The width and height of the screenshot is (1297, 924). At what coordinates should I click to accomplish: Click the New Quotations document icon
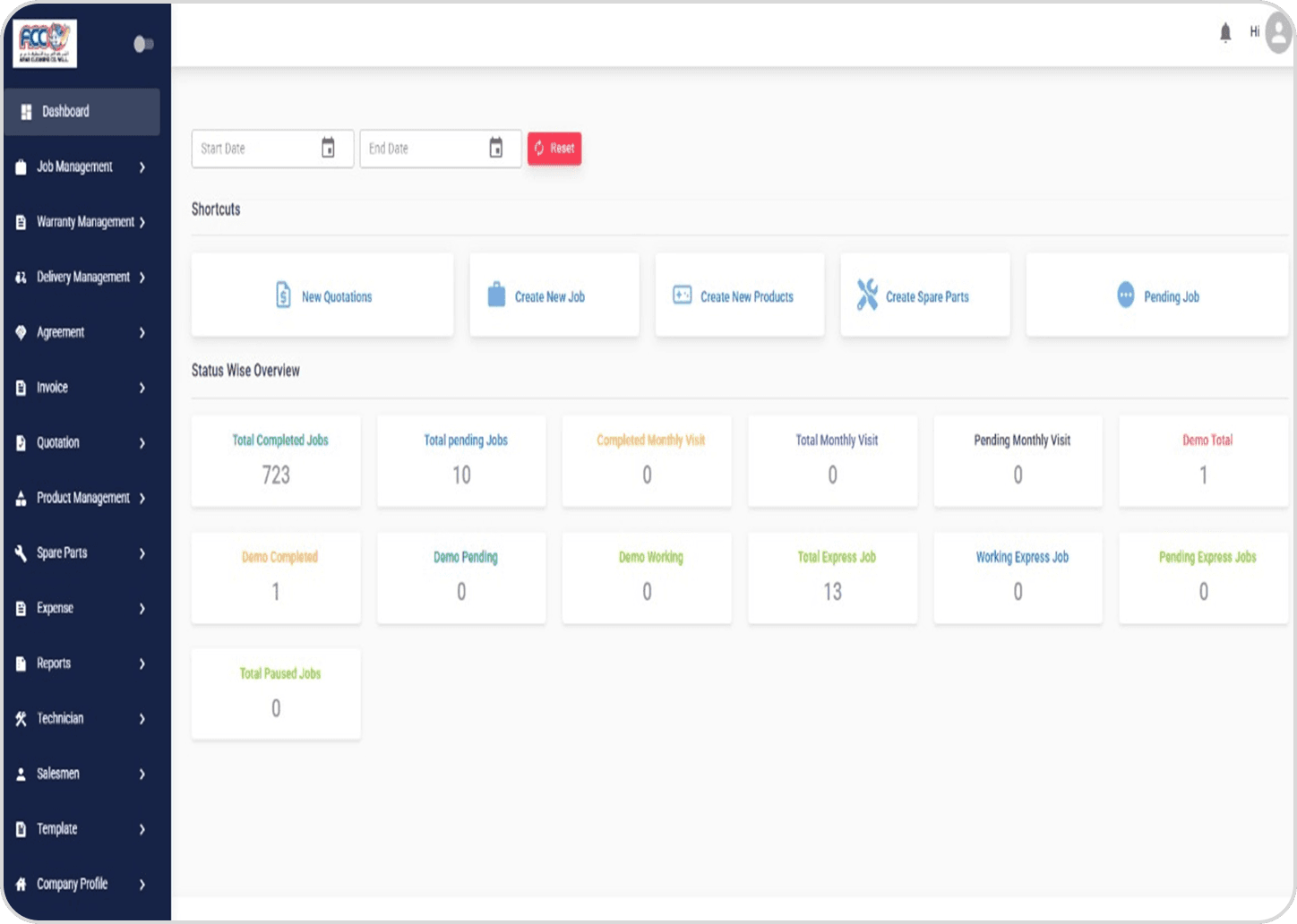pos(283,295)
